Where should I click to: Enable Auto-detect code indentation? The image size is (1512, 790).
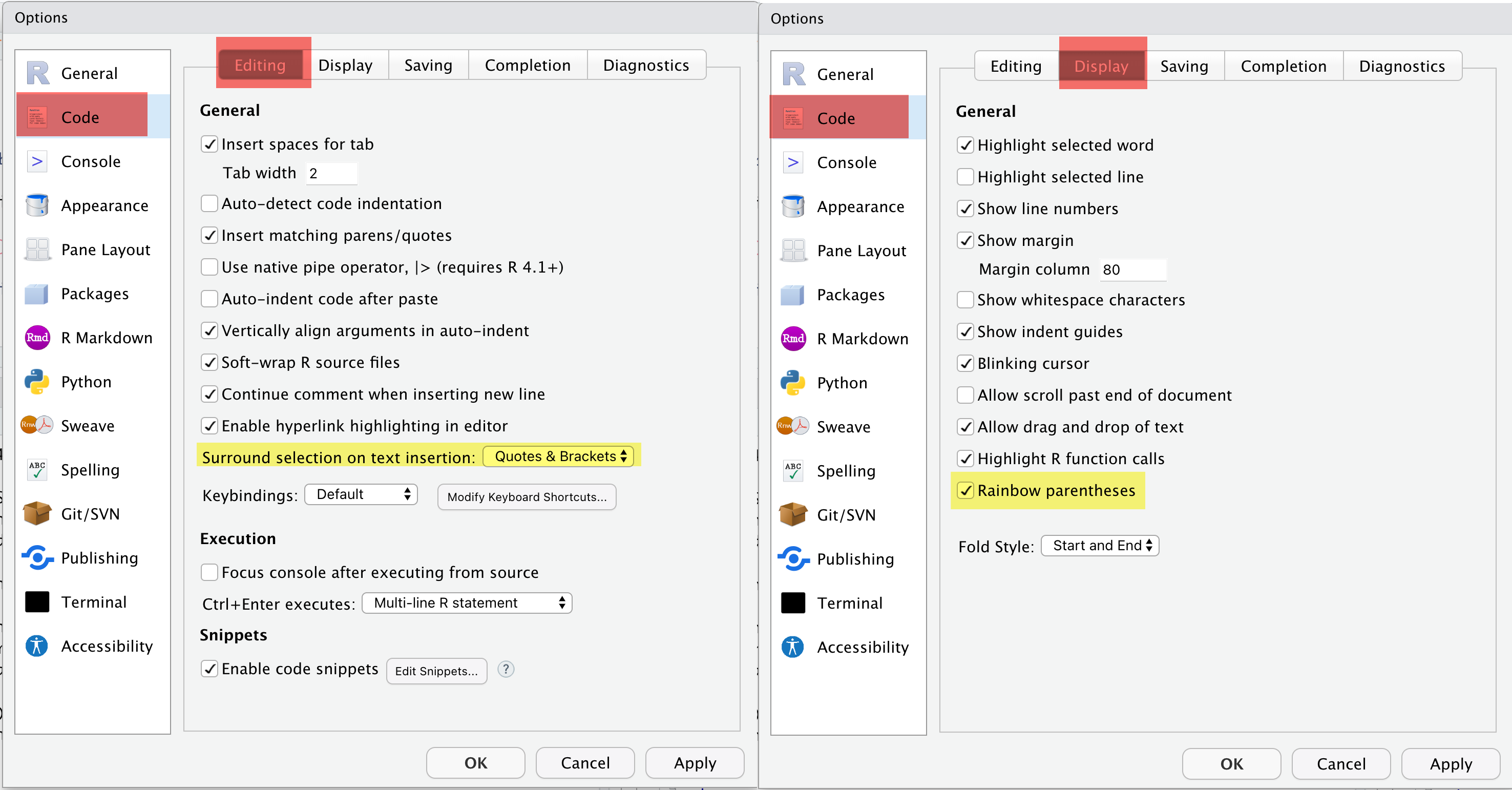(x=209, y=204)
